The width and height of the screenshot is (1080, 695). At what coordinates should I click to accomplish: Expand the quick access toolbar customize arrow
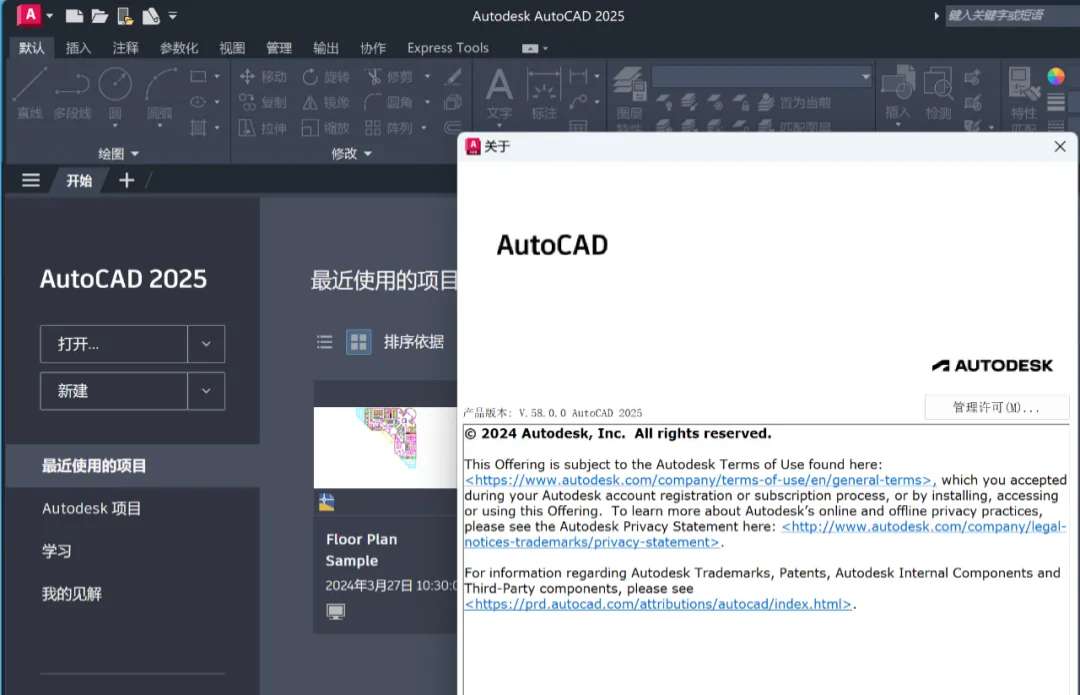tap(173, 15)
